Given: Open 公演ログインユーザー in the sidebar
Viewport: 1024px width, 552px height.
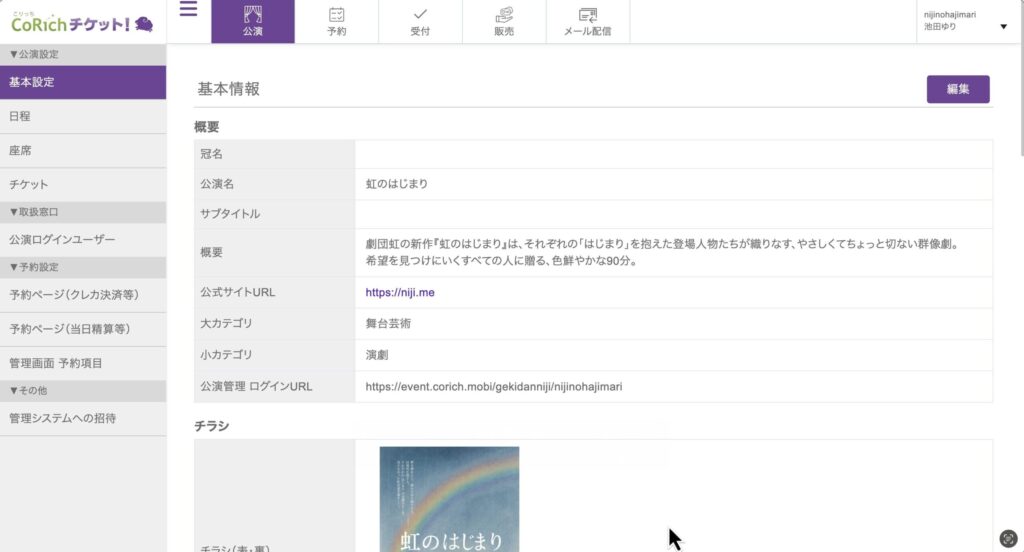Looking at the screenshot, I should [x=62, y=240].
